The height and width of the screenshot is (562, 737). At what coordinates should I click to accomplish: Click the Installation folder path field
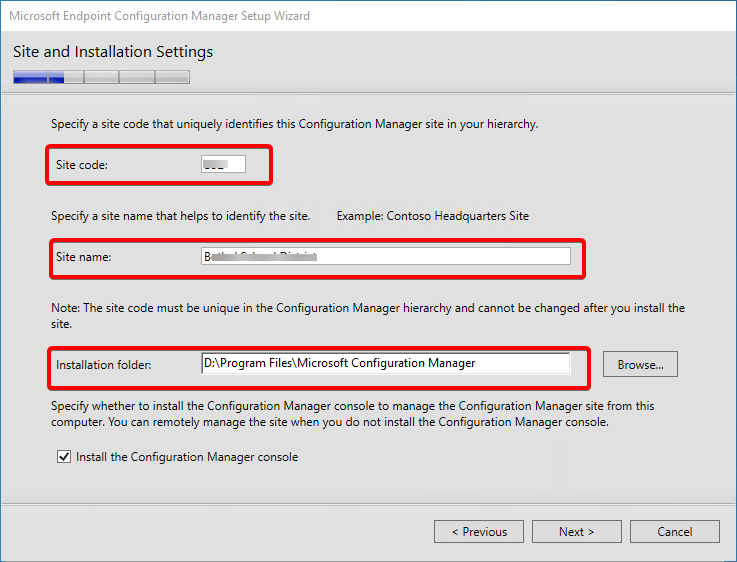(x=385, y=363)
